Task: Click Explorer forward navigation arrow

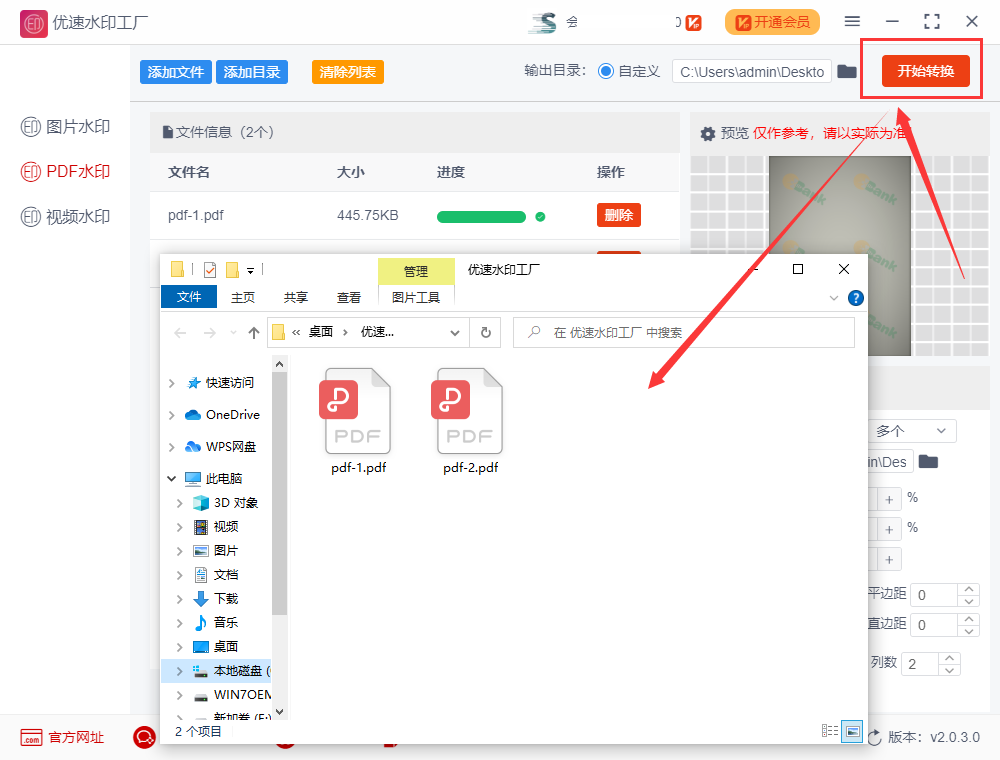Action: (209, 333)
